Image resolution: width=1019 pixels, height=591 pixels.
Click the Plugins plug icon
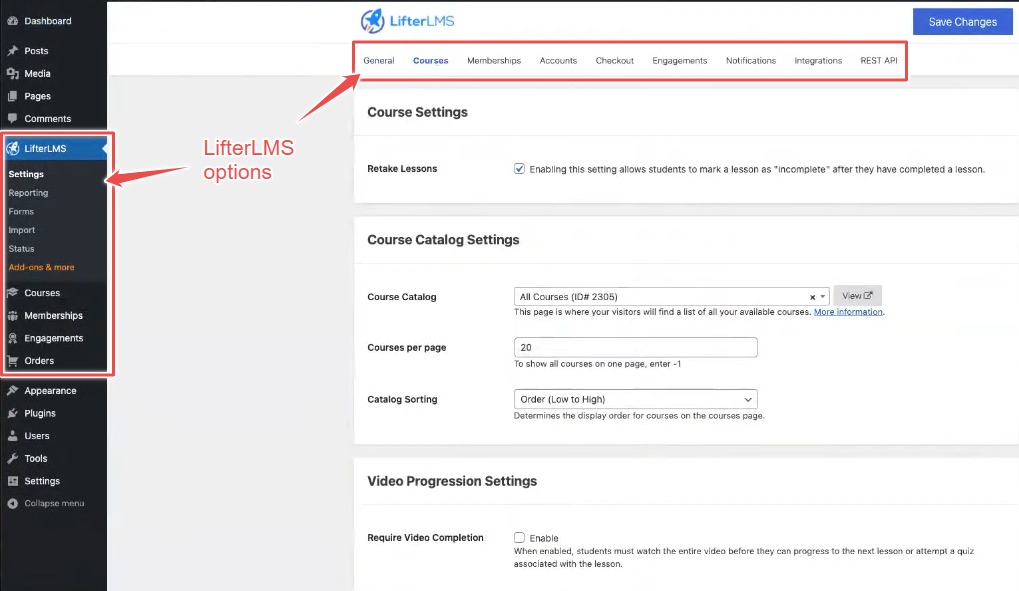[x=12, y=413]
